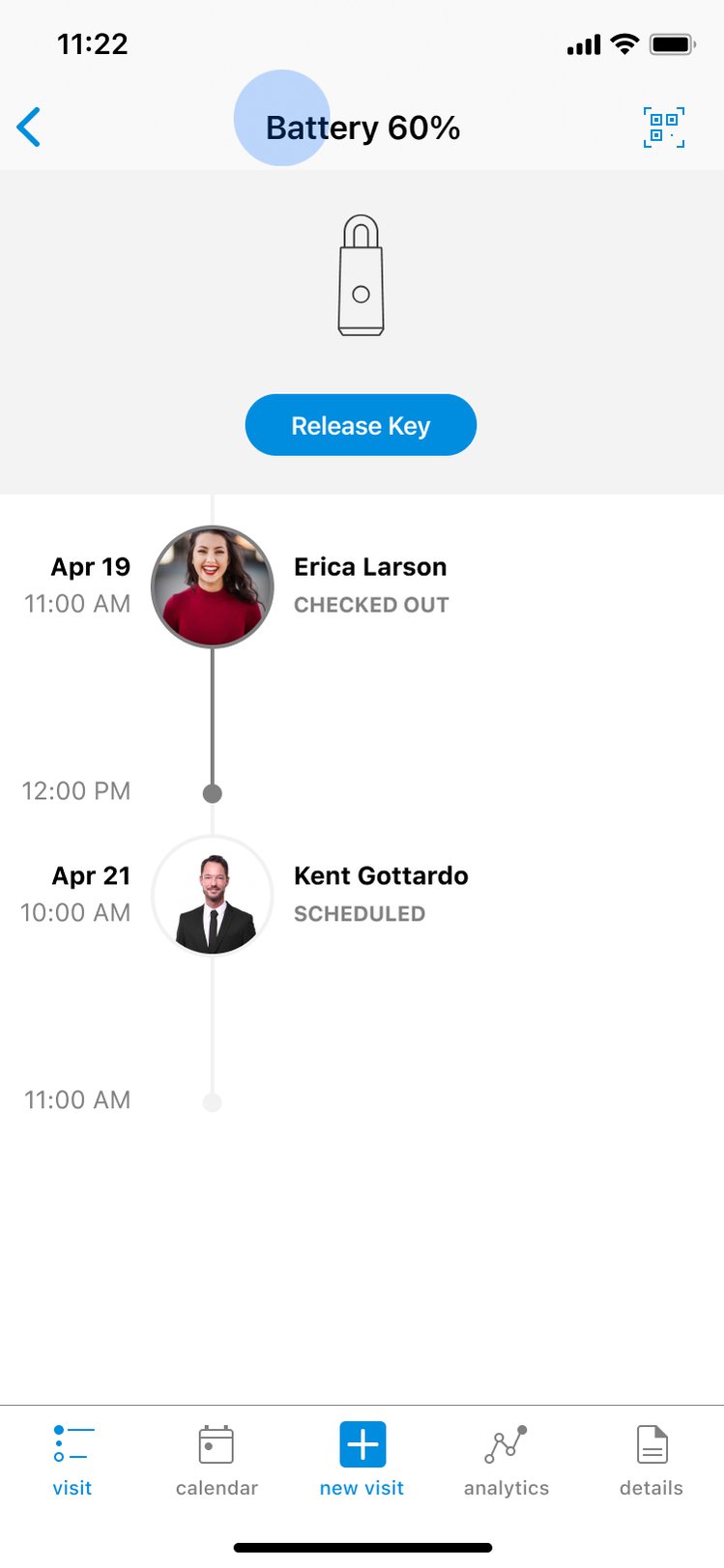The width and height of the screenshot is (724, 1568).
Task: Select Erica Larson visit entry name
Action: 370,567
